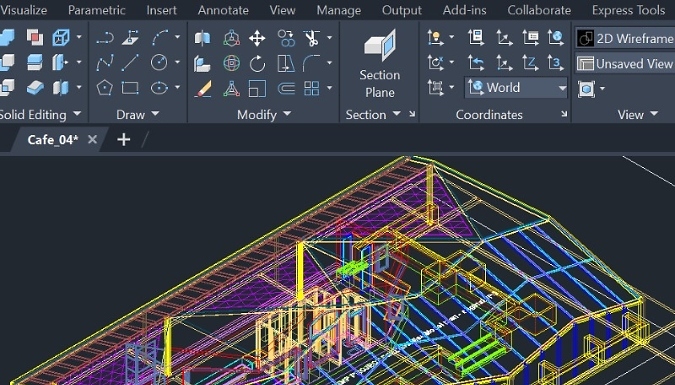Select the Rotate tool circular arrow
675x385 pixels.
[257, 63]
